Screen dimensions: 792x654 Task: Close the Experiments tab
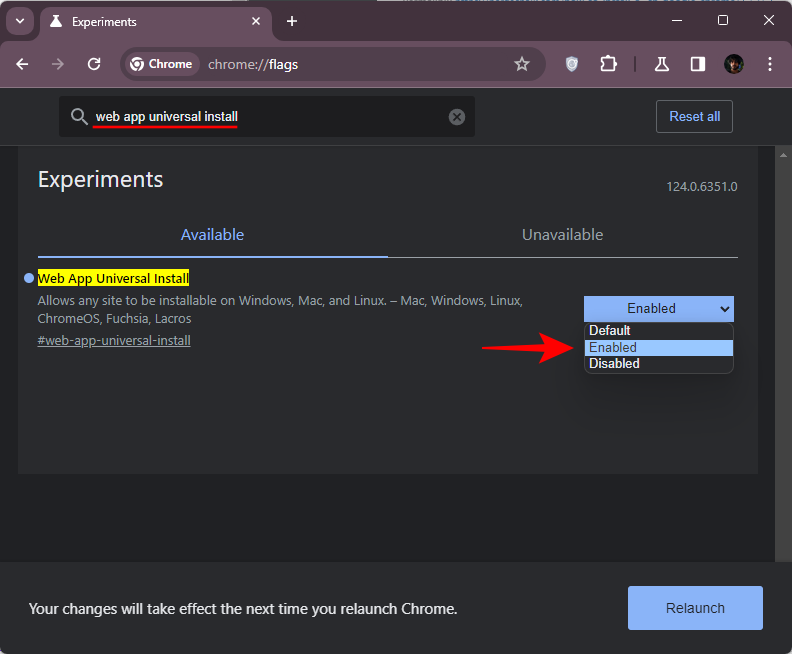pos(256,21)
